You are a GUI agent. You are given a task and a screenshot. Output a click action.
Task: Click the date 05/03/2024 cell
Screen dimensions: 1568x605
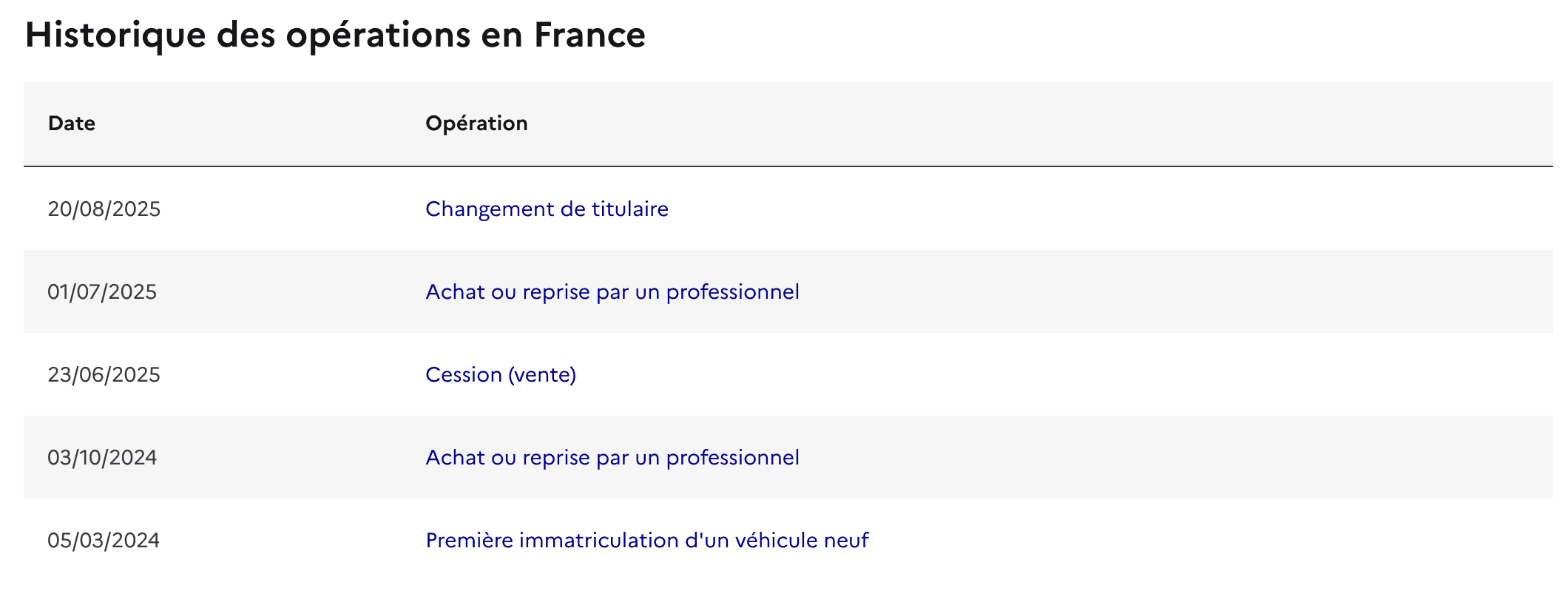104,541
